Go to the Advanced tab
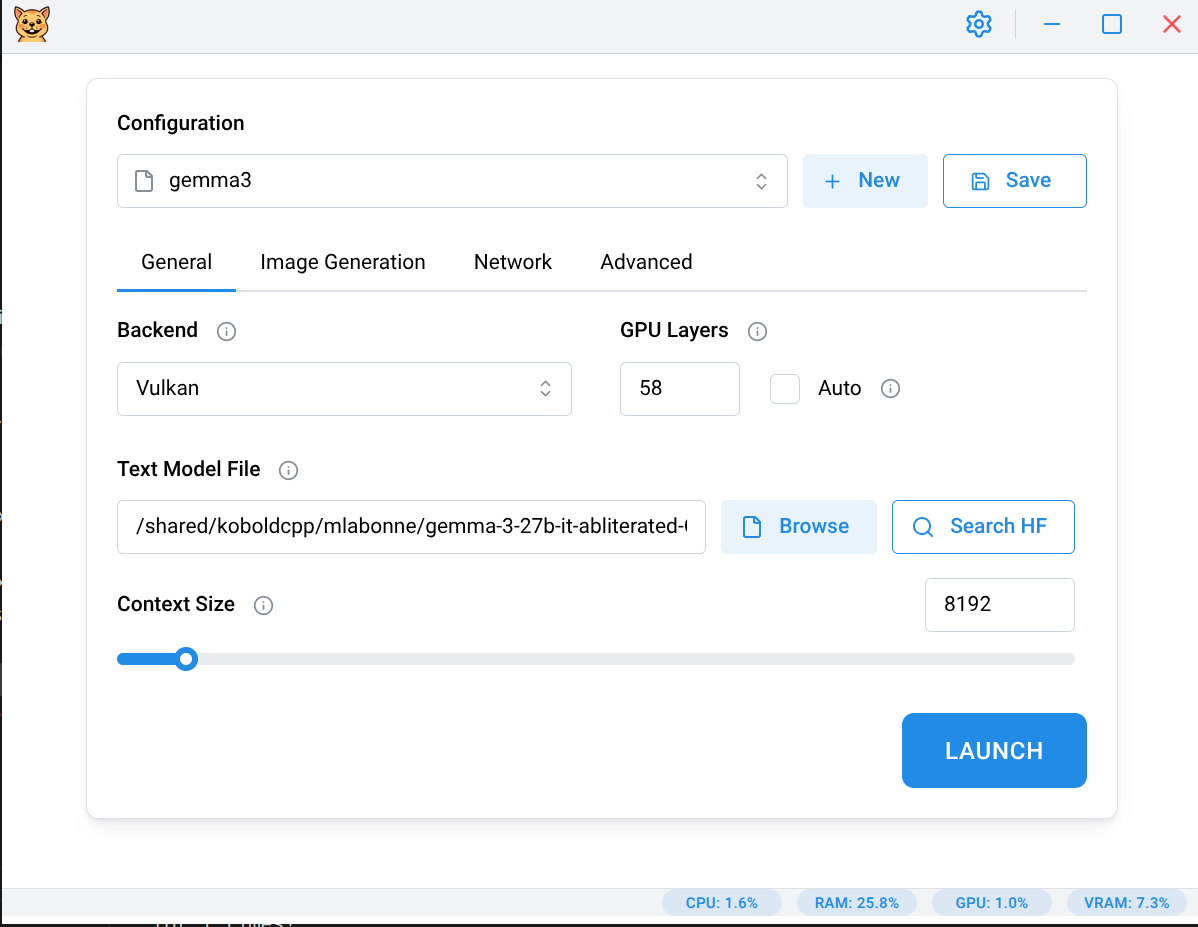 646,262
